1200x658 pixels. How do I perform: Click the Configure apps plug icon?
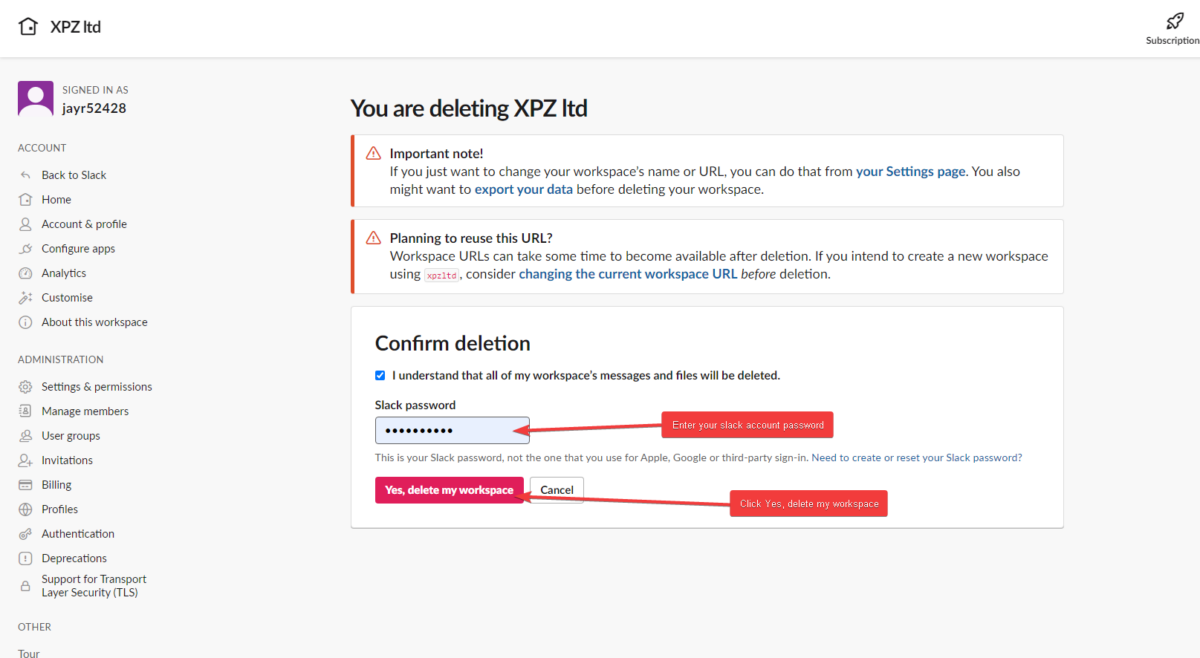pos(25,249)
